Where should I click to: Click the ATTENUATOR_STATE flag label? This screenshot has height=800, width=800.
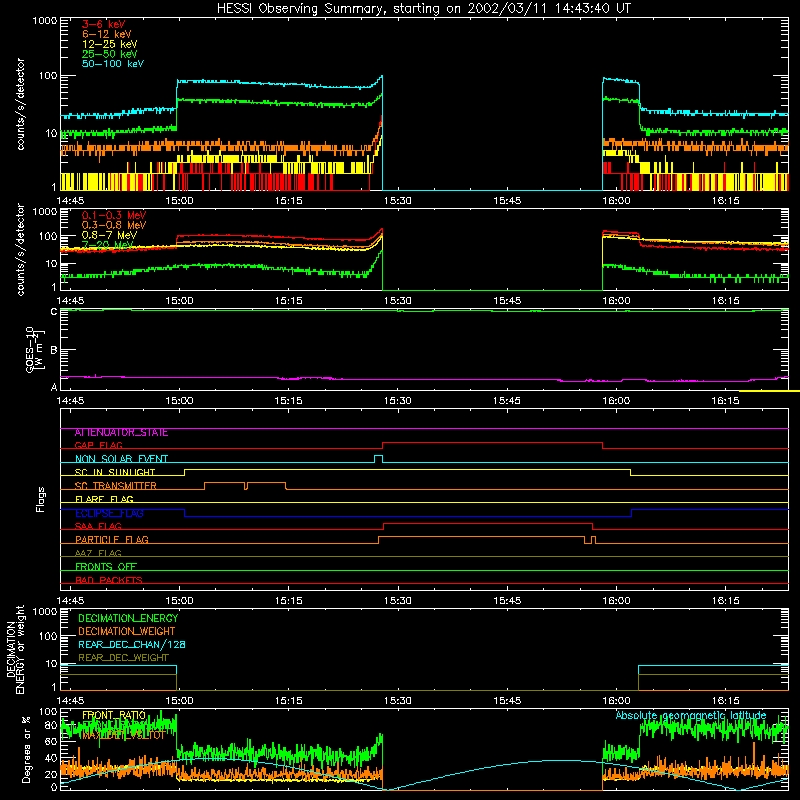[121, 432]
